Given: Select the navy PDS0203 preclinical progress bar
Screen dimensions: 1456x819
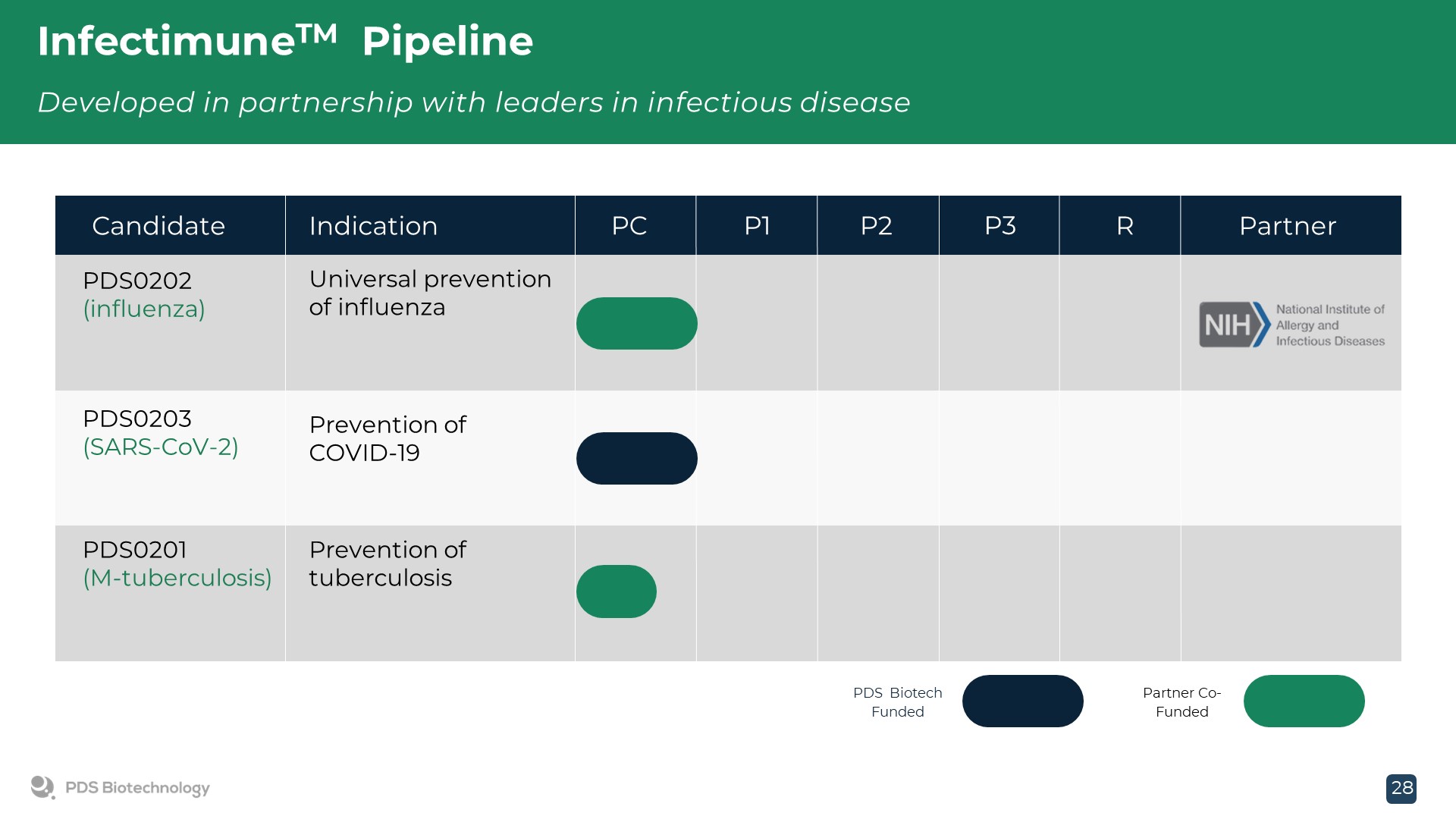Looking at the screenshot, I should pyautogui.click(x=636, y=459).
